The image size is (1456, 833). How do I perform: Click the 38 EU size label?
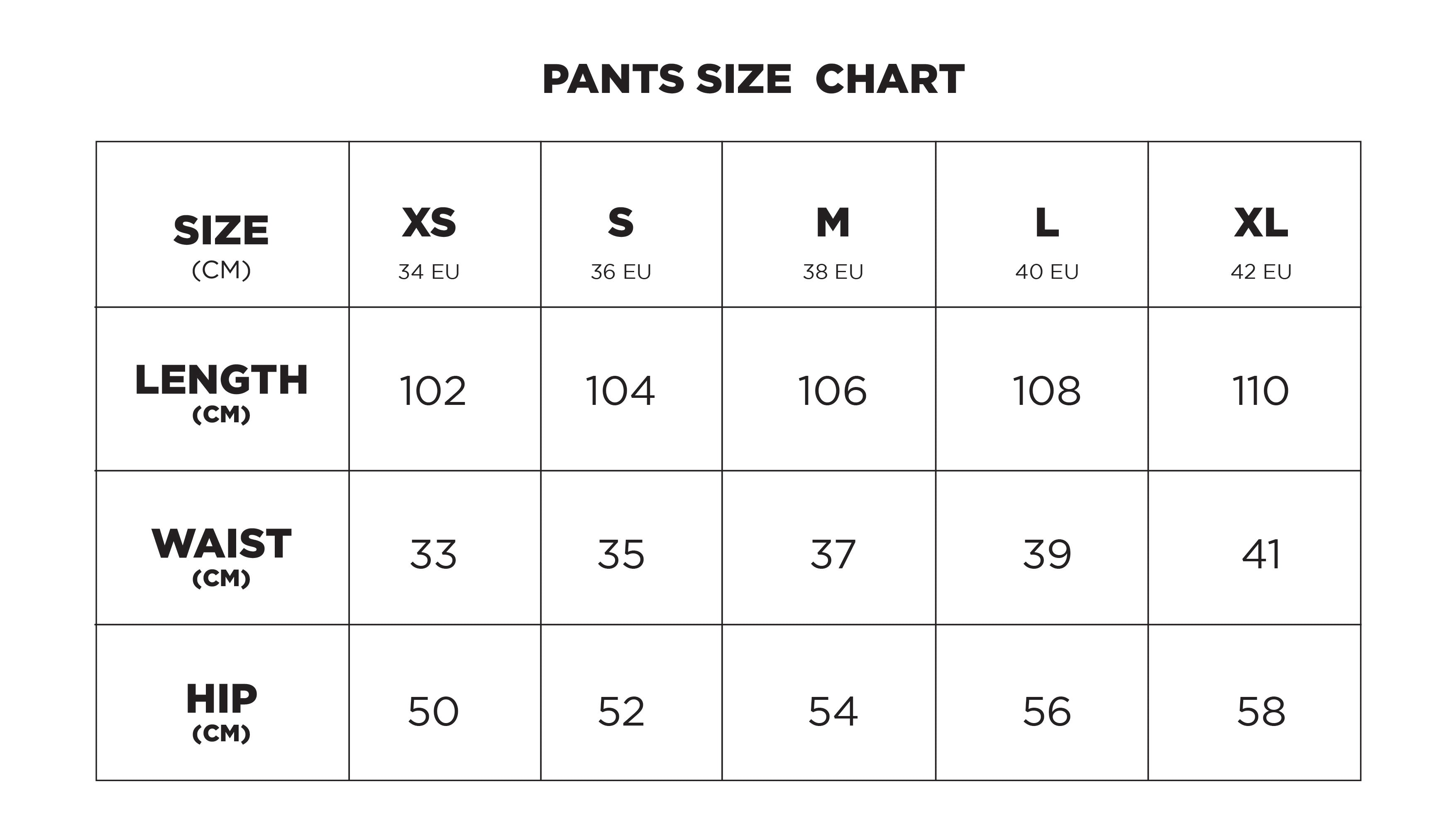click(x=833, y=272)
